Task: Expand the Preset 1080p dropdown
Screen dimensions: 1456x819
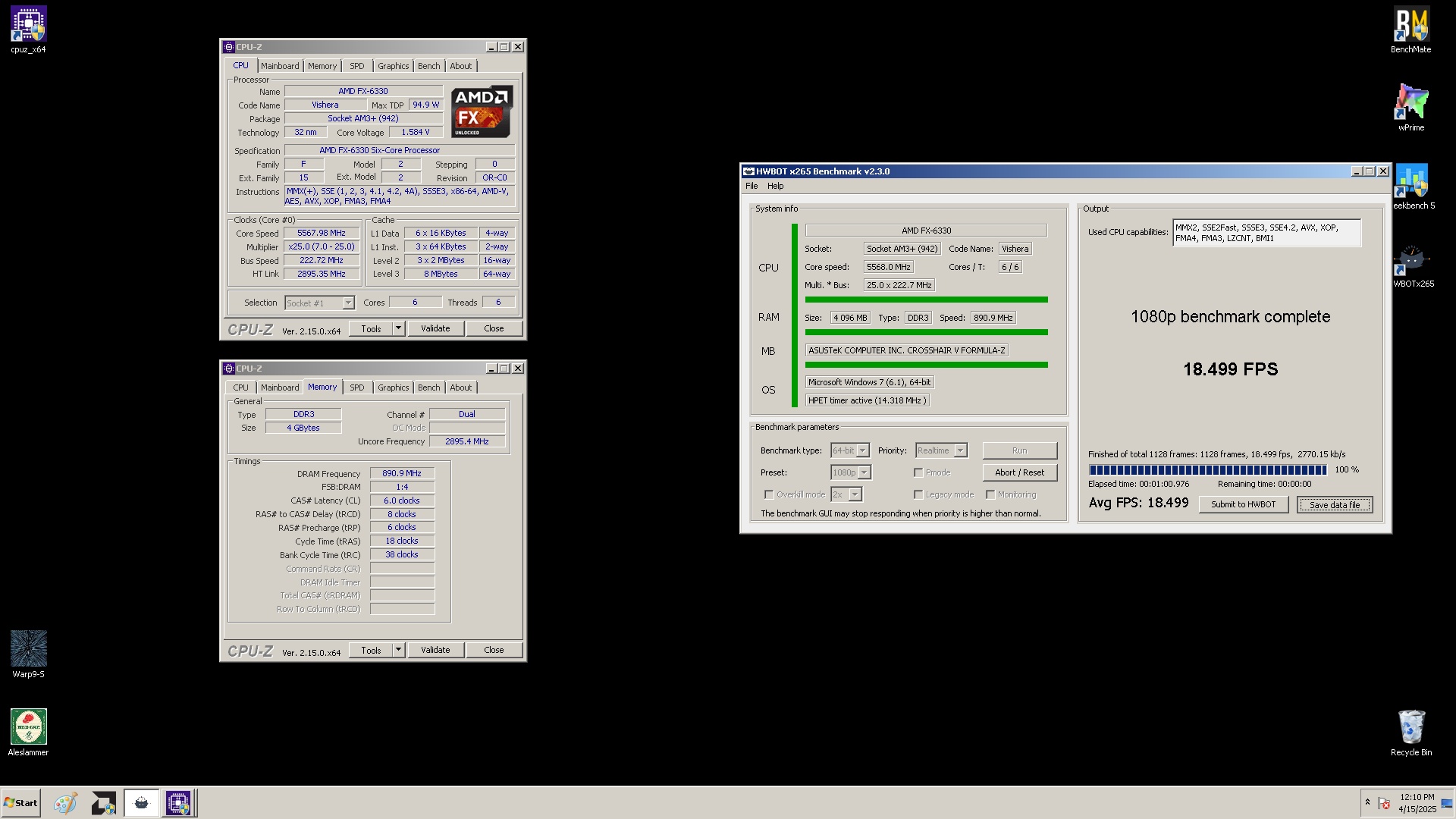Action: (864, 472)
